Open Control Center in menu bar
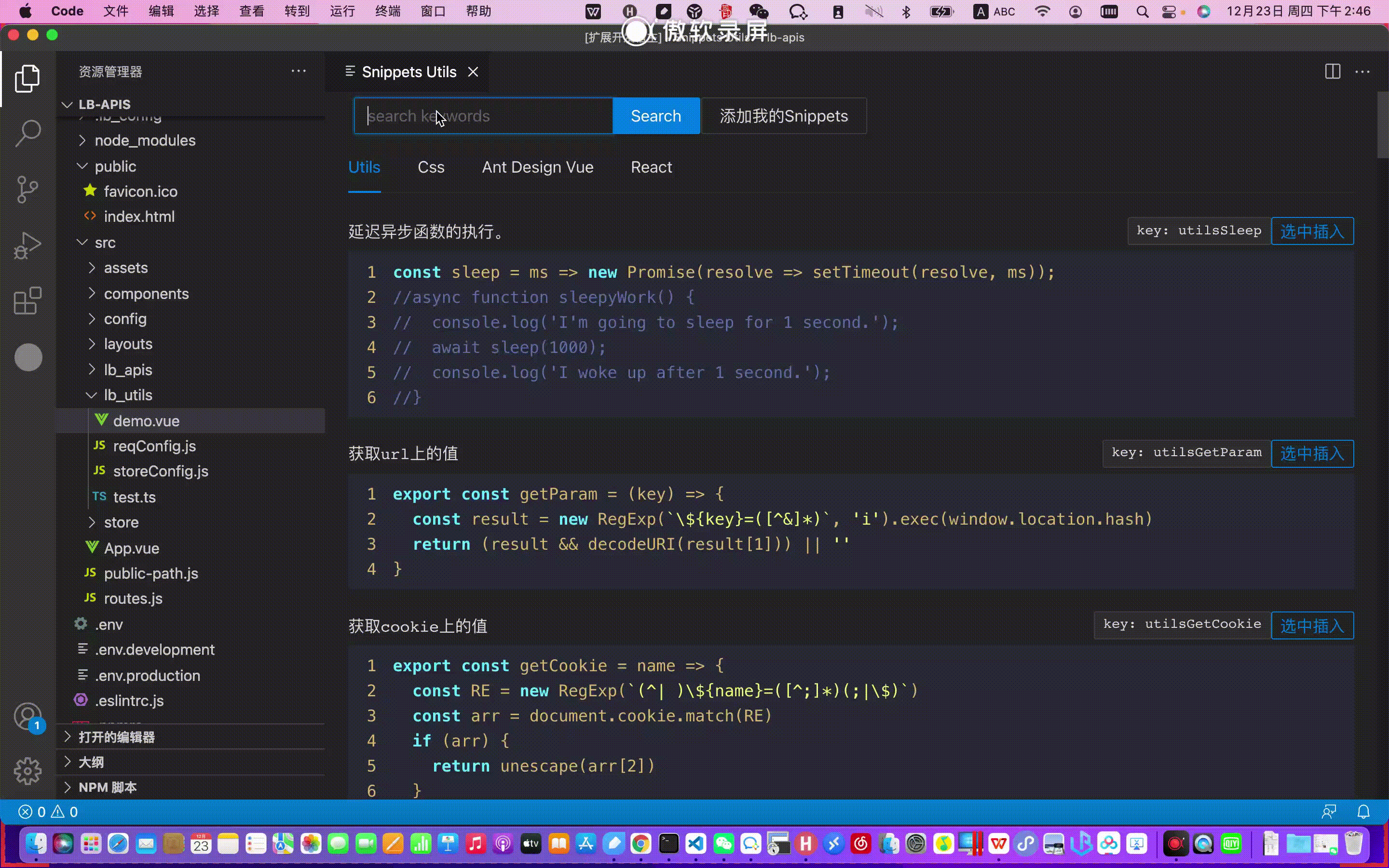 click(1169, 12)
